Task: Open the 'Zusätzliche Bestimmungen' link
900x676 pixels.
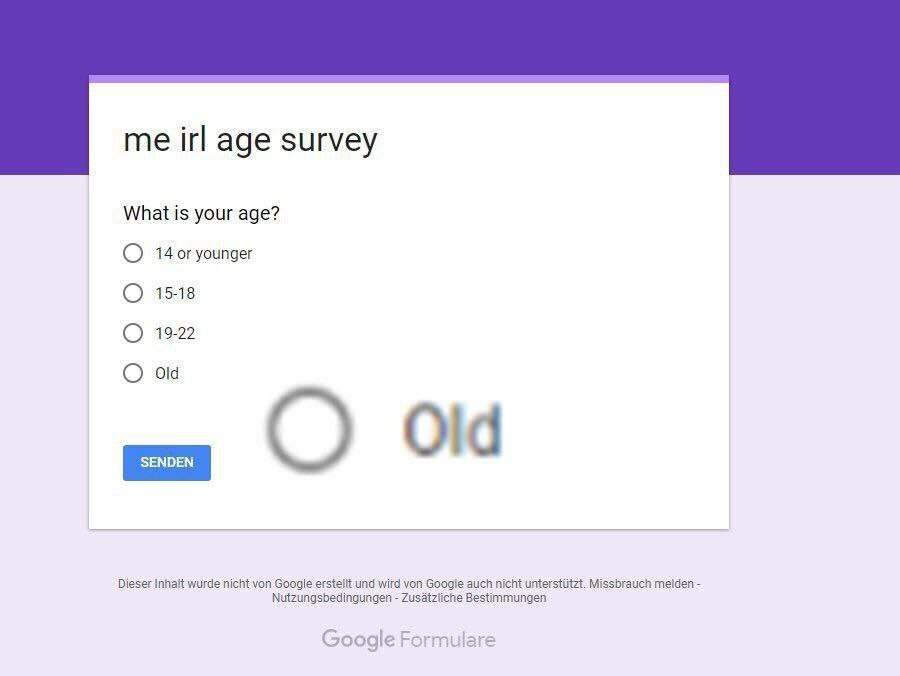Action: (474, 598)
